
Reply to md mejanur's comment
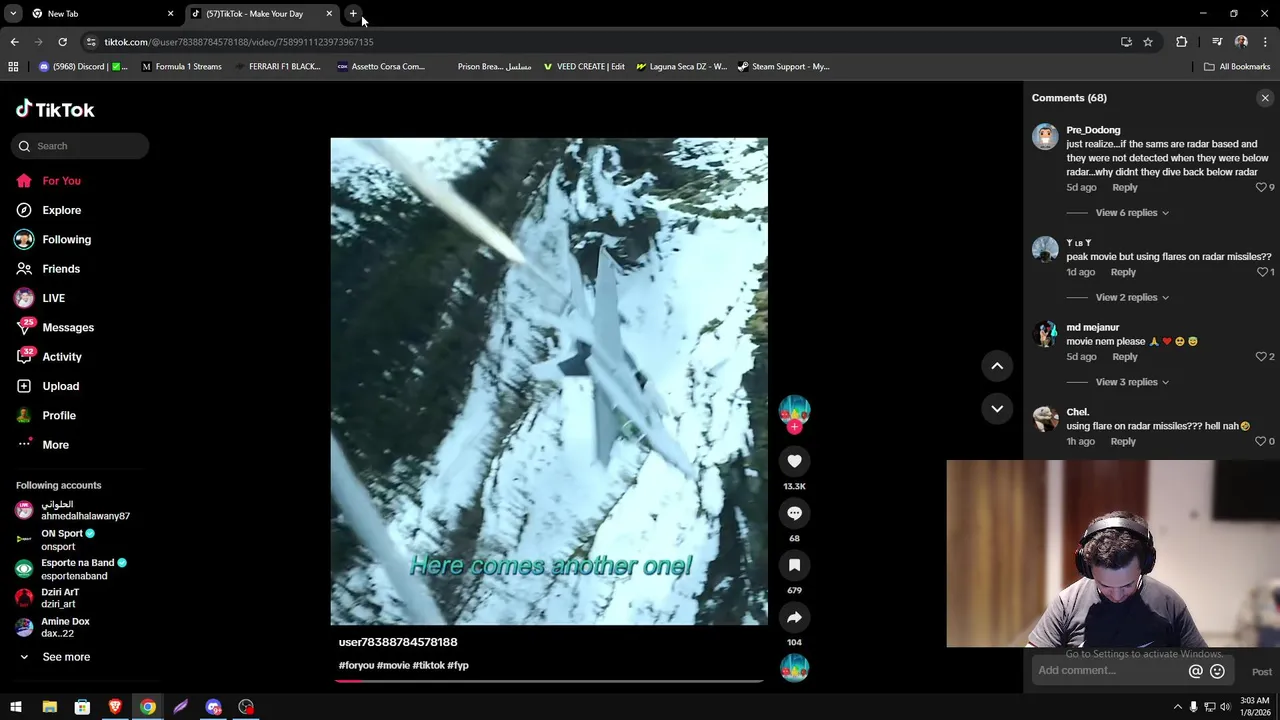pyautogui.click(x=1124, y=356)
